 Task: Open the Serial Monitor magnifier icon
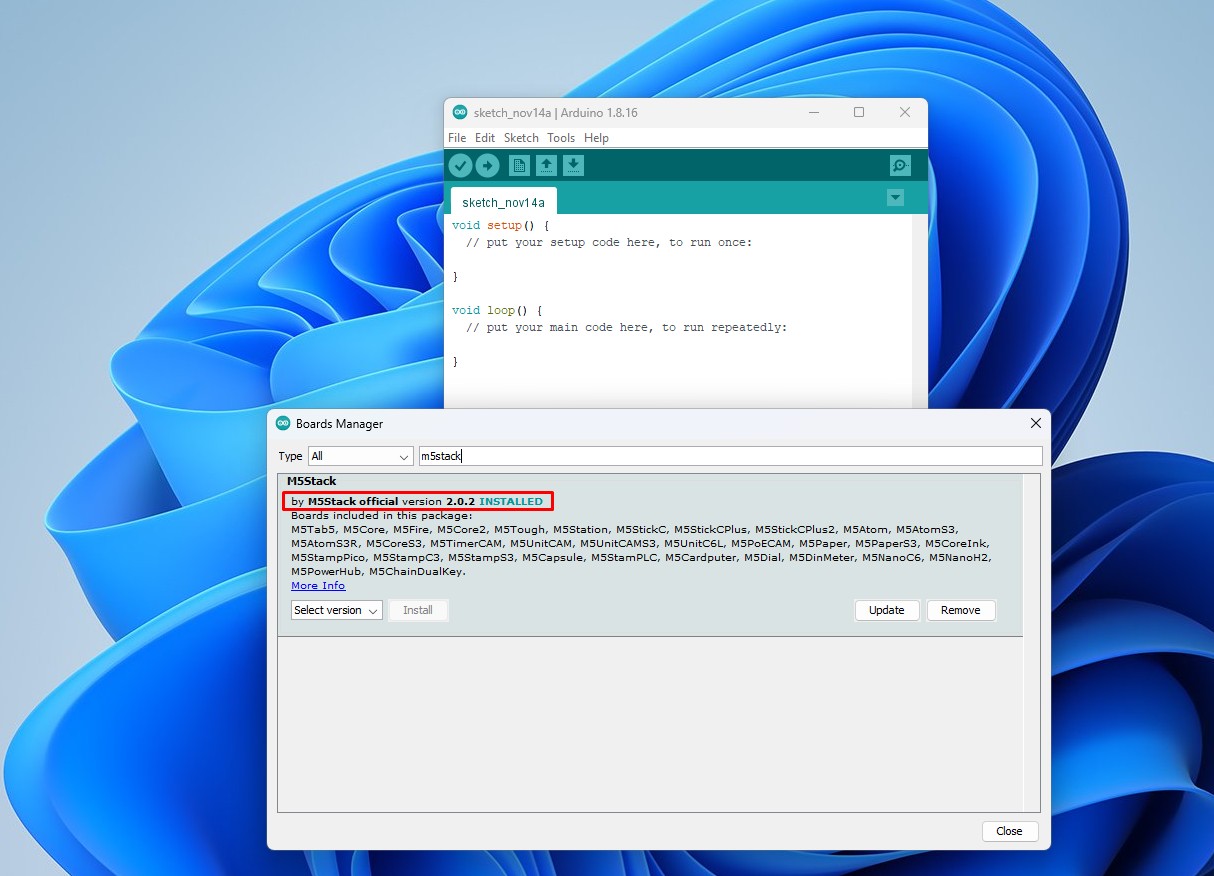(x=900, y=166)
